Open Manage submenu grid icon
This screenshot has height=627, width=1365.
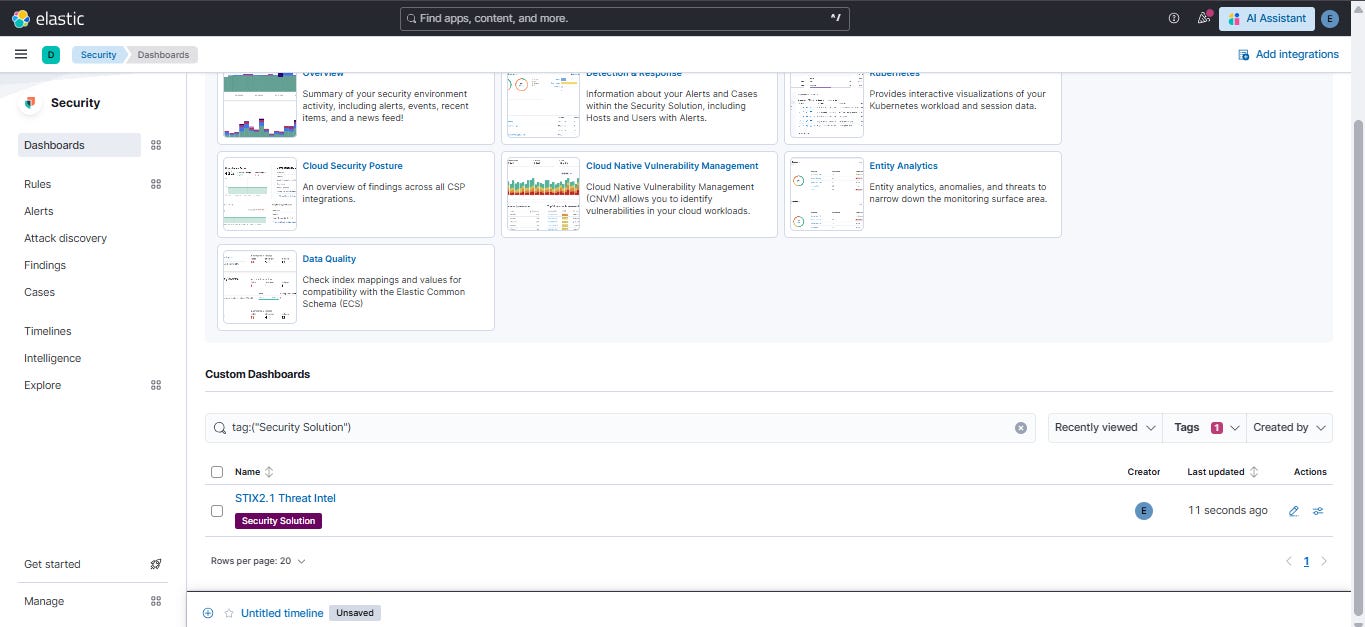click(x=156, y=601)
